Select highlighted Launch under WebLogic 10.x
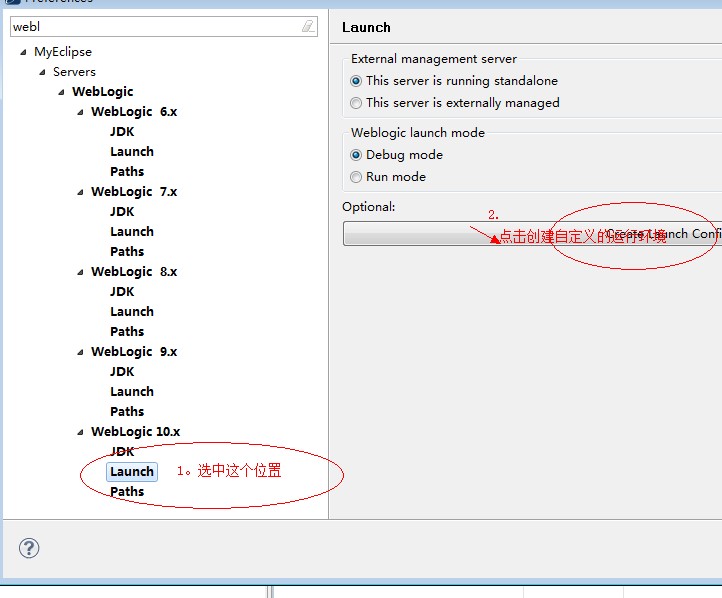Viewport: 722px width, 598px height. pyautogui.click(x=132, y=472)
